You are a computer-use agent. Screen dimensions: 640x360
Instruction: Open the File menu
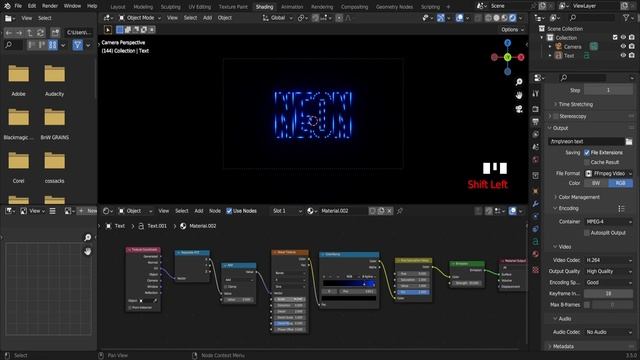[18, 6]
